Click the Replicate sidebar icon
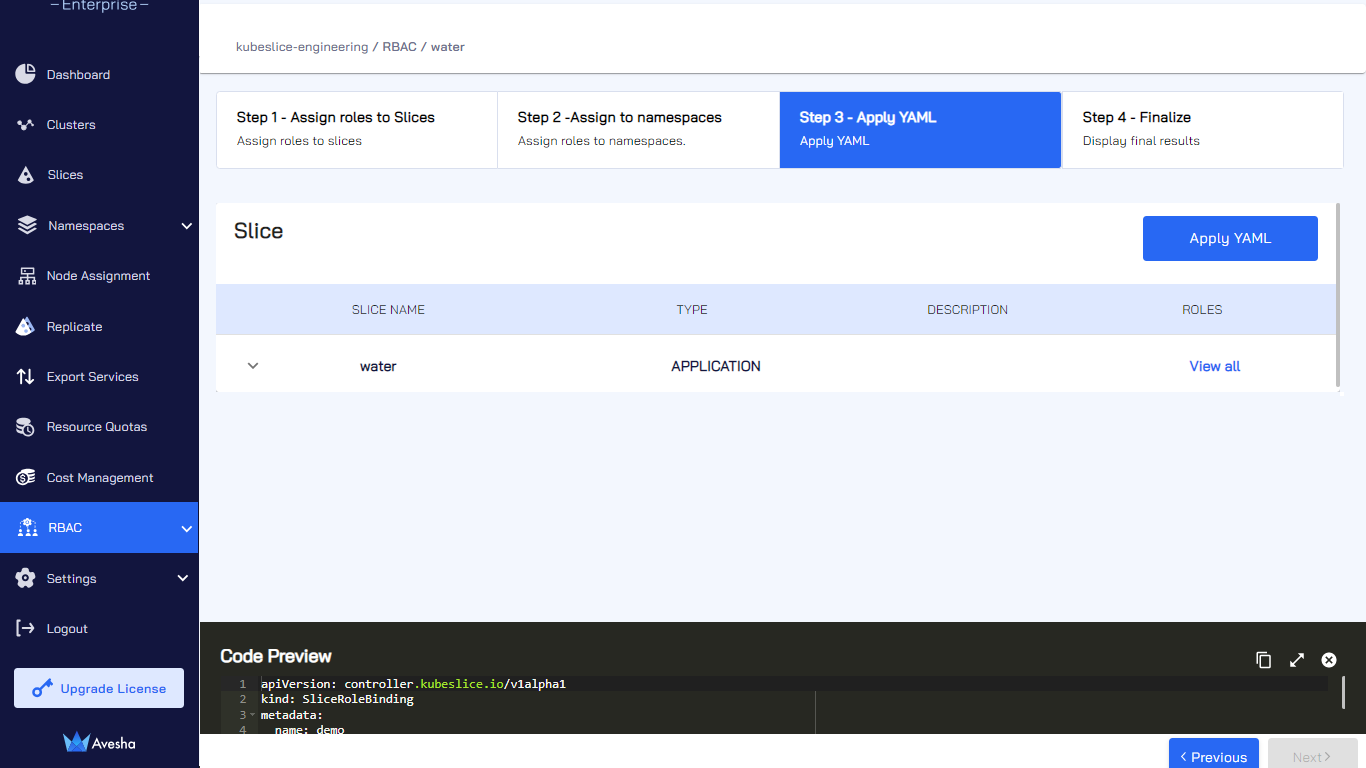 coord(27,326)
